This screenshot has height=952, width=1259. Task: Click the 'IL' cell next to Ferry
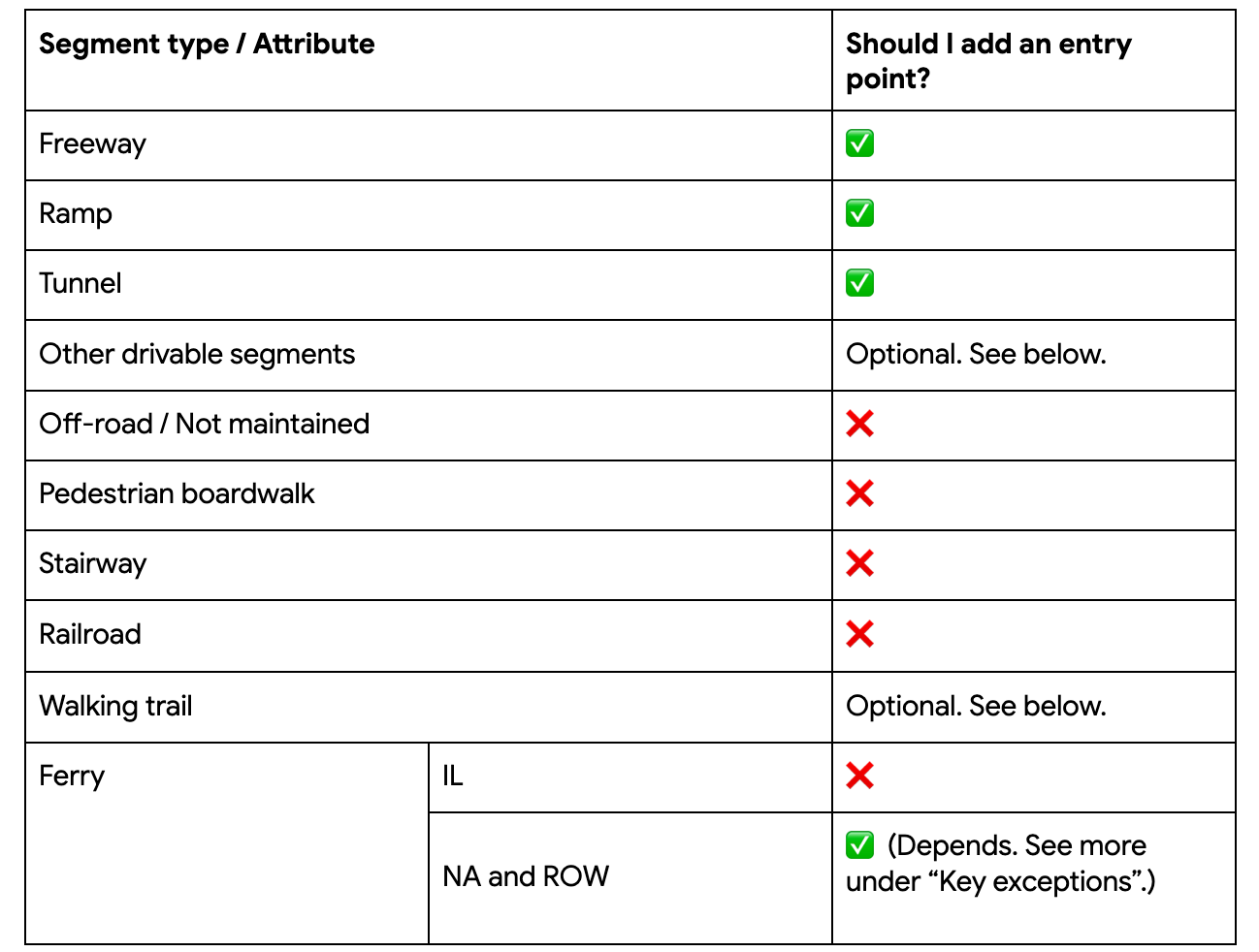coord(630,777)
